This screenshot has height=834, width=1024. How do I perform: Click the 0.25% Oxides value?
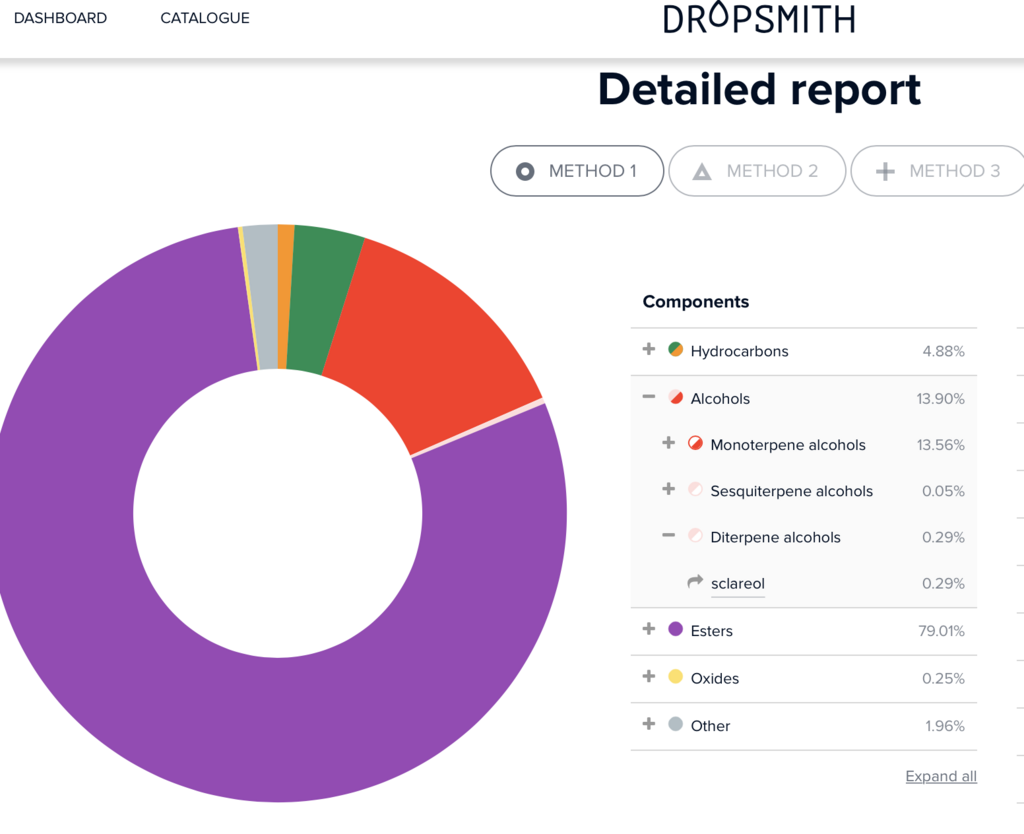[x=943, y=679]
